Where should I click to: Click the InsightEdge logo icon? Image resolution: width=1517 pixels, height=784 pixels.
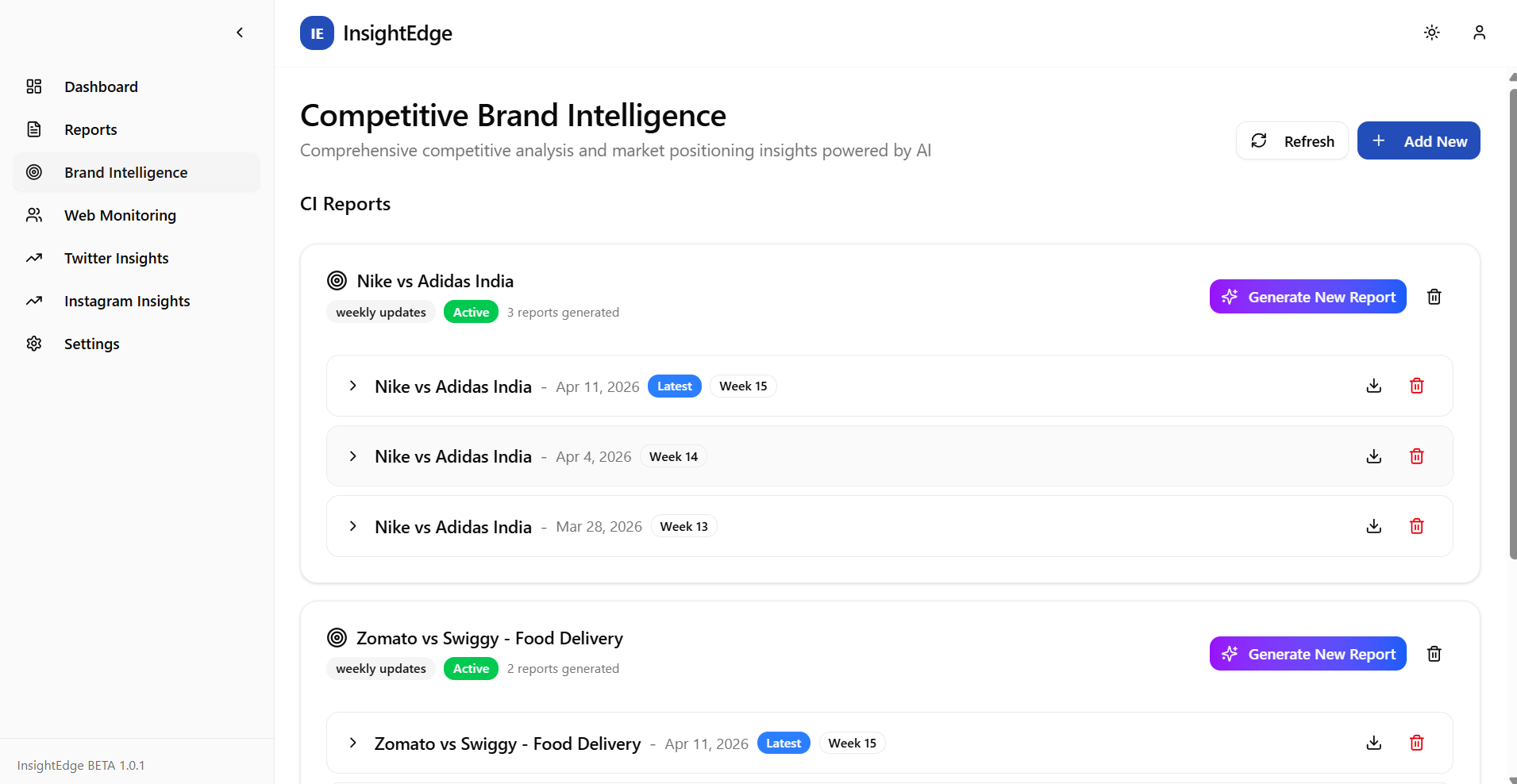point(317,33)
